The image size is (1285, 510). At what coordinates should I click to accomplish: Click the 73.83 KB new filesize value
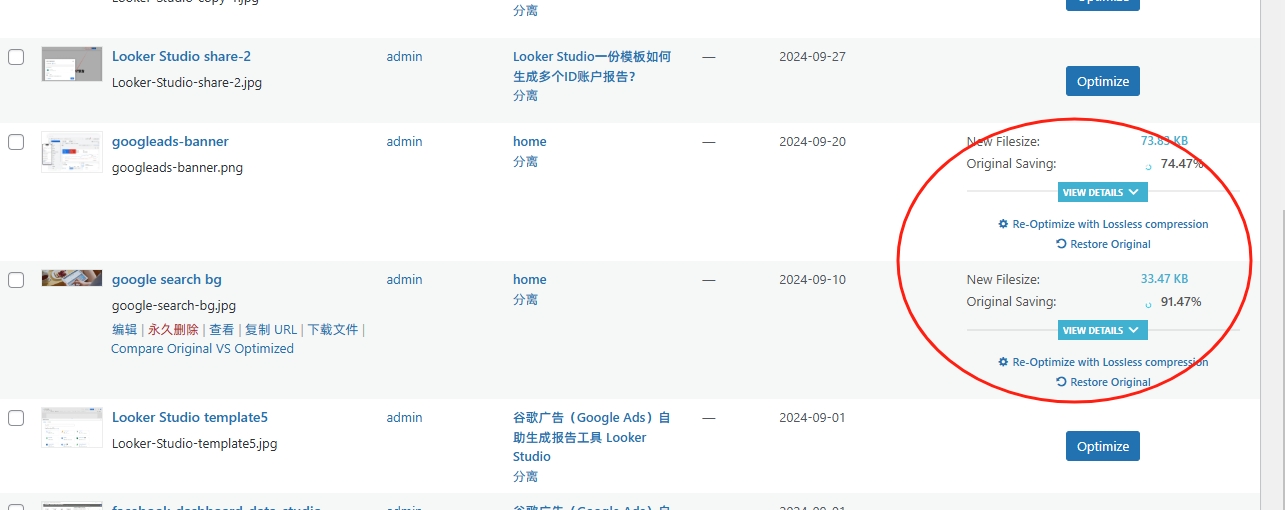tap(1164, 141)
